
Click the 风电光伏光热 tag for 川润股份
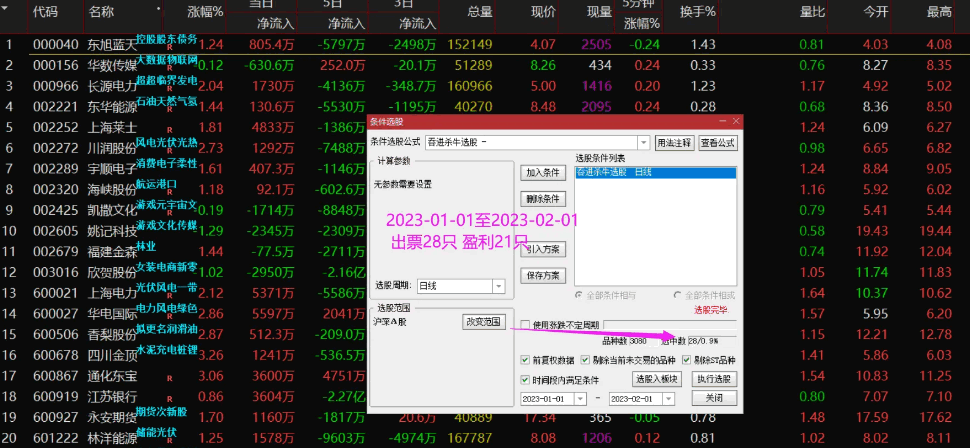167,142
